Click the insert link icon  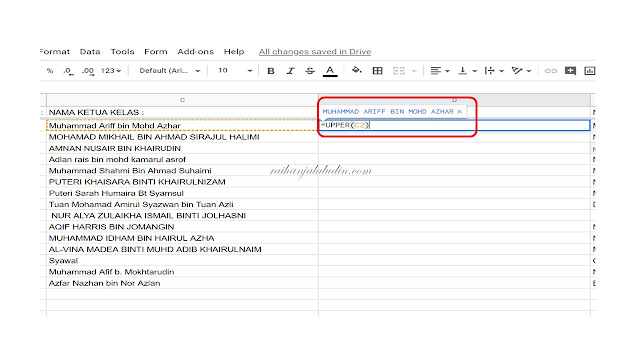click(x=551, y=71)
